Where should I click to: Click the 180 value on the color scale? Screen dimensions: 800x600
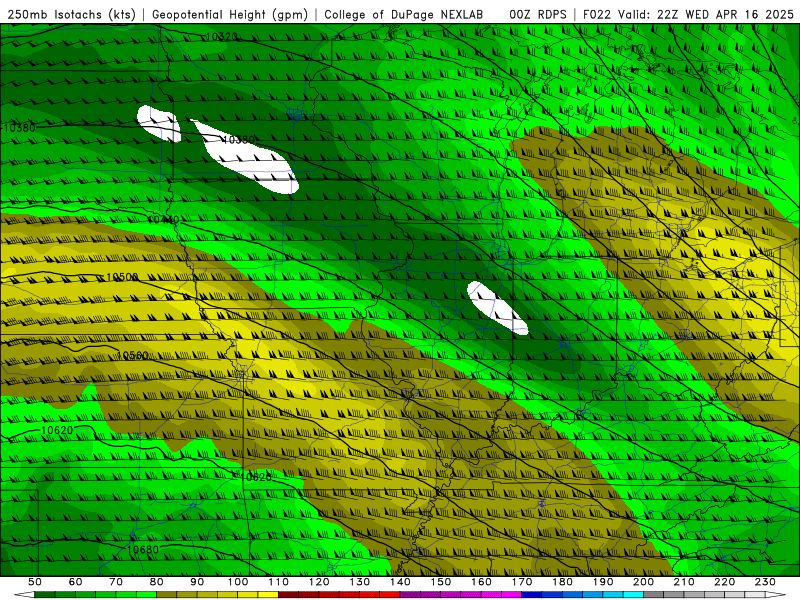tap(563, 582)
